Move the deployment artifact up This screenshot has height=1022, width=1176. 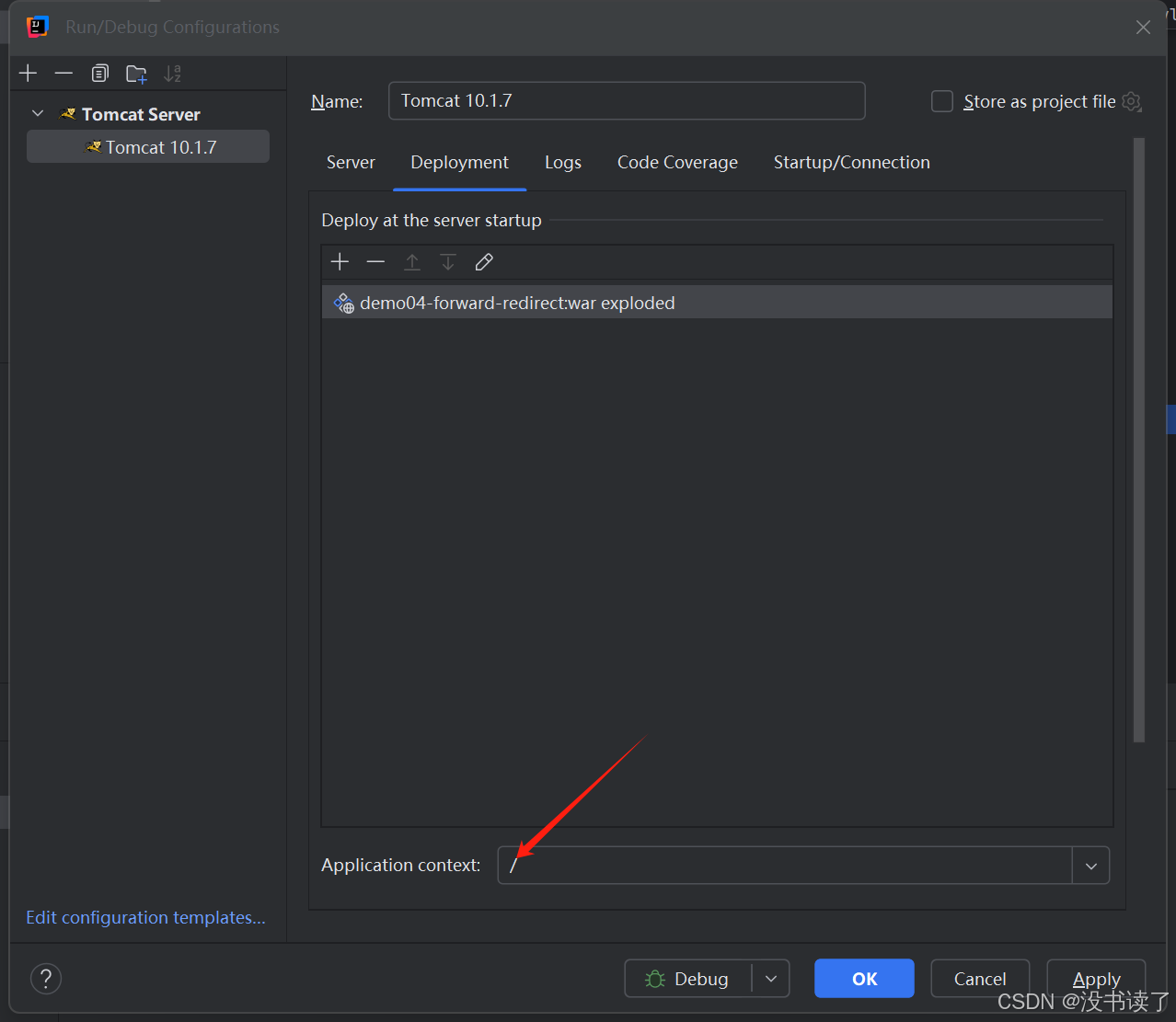coord(412,262)
